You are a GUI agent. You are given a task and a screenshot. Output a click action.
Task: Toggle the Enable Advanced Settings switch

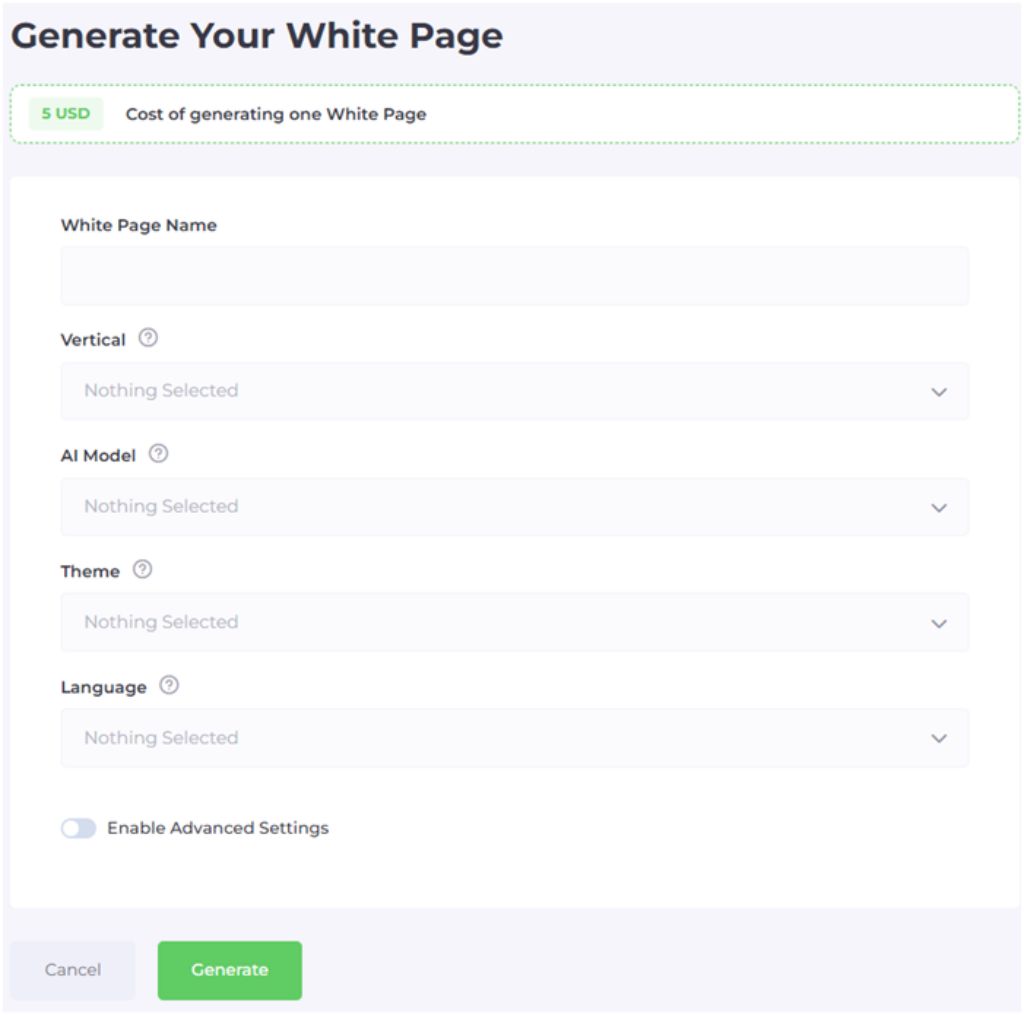pyautogui.click(x=78, y=828)
